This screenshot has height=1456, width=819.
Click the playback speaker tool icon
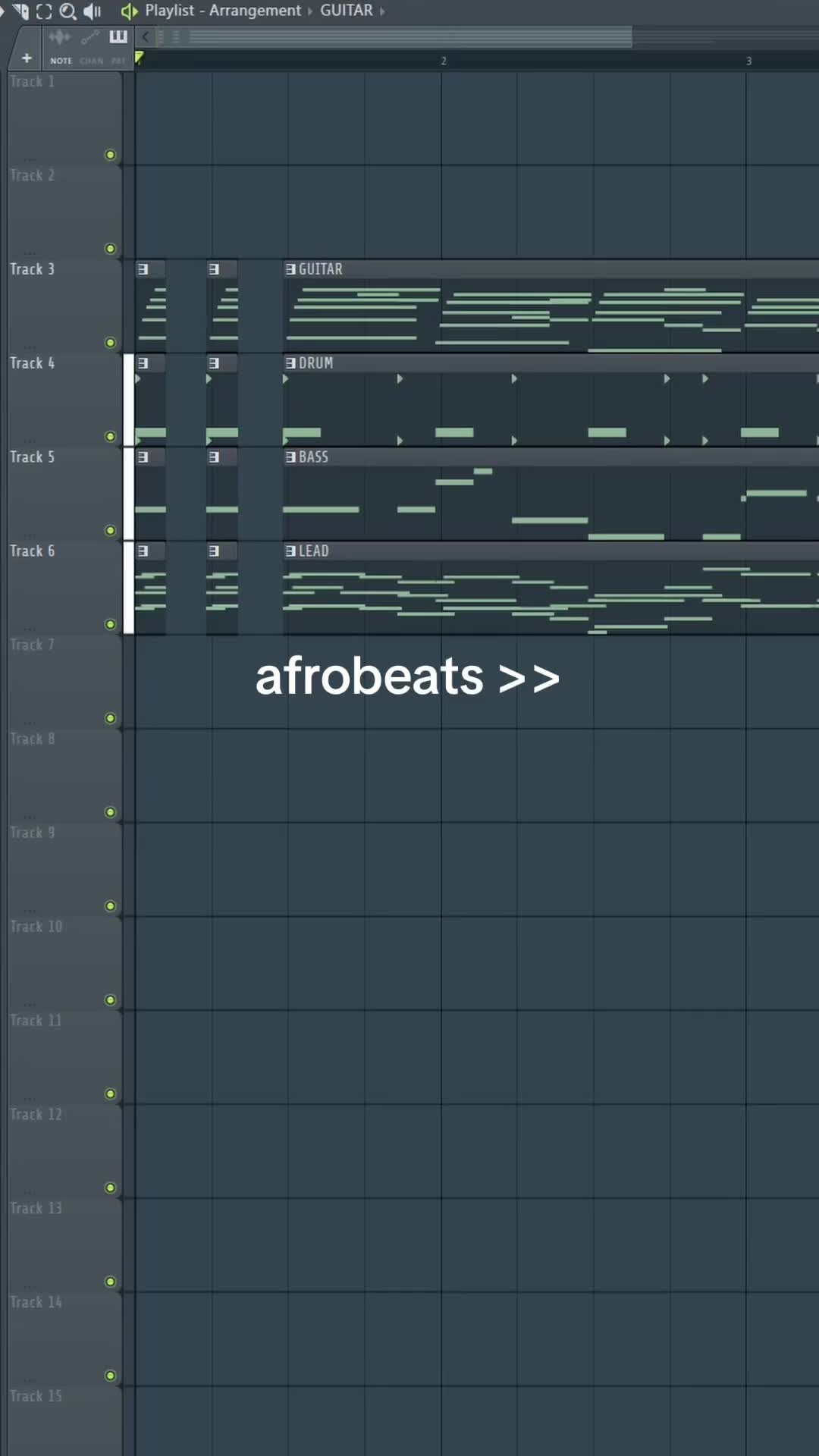[92, 11]
